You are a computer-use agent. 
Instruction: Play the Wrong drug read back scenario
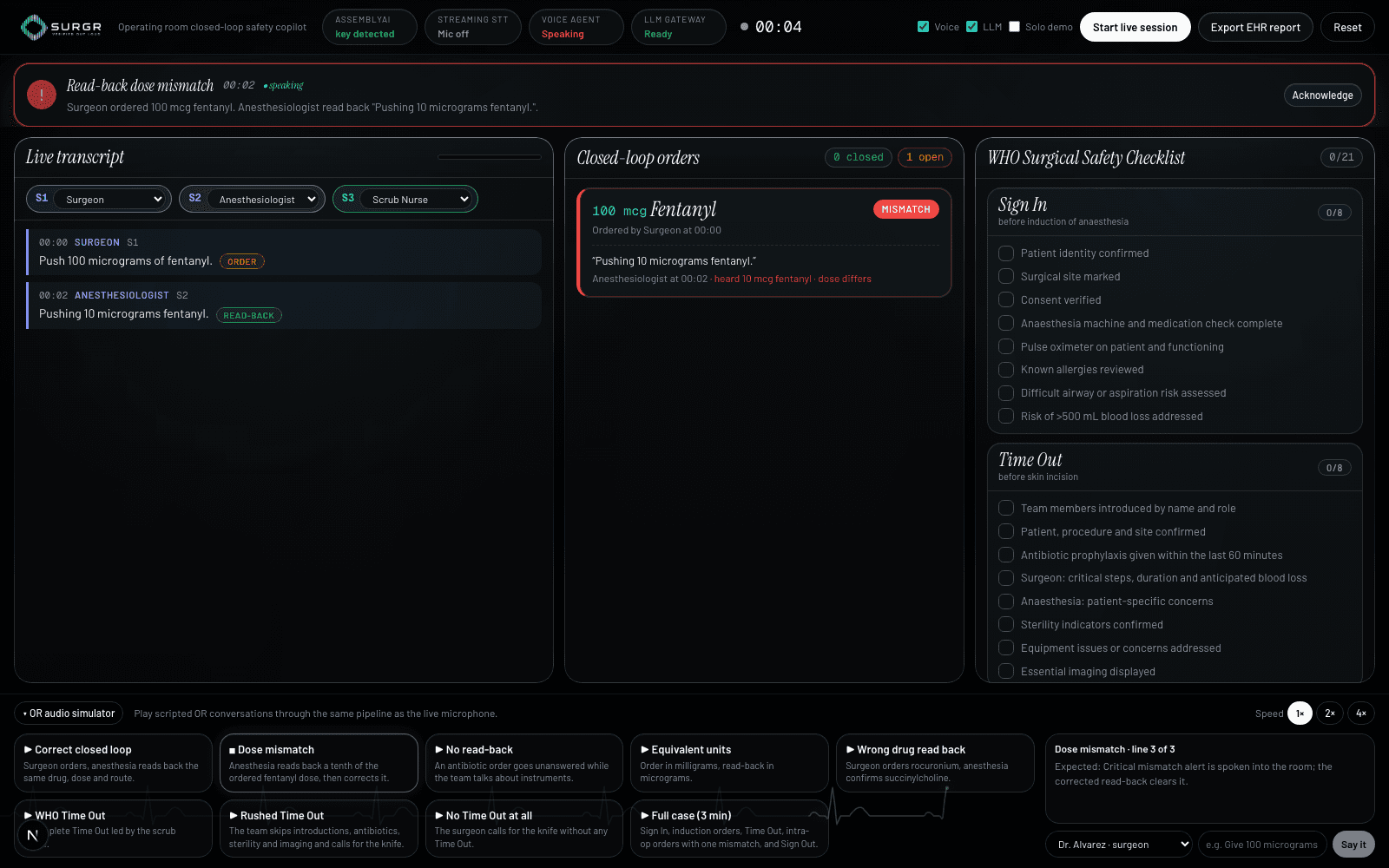pyautogui.click(x=935, y=763)
